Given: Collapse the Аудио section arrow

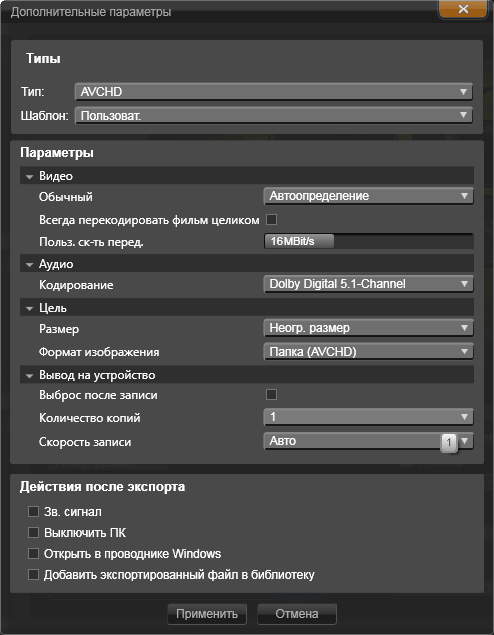Looking at the screenshot, I should (x=29, y=265).
